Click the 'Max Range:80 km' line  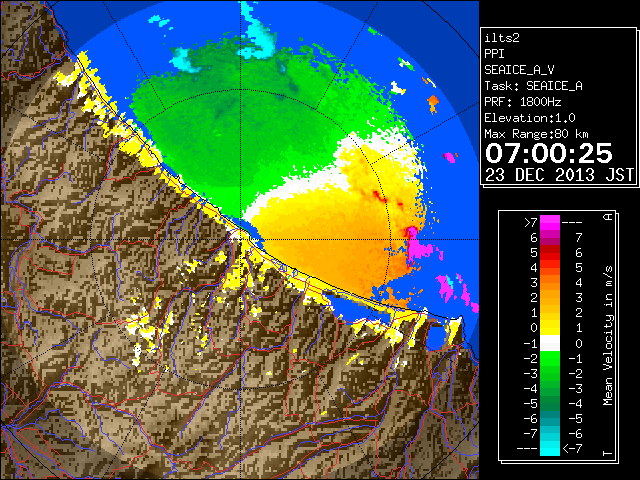click(537, 134)
